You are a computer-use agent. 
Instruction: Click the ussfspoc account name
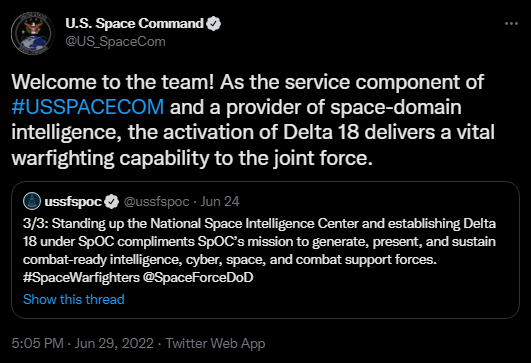pyautogui.click(x=73, y=201)
